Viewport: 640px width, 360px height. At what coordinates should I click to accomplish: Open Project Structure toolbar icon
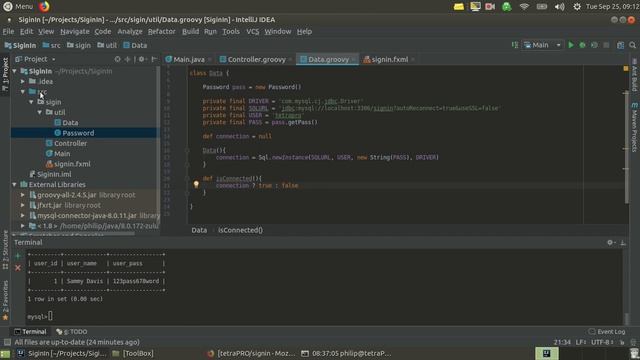[620, 45]
